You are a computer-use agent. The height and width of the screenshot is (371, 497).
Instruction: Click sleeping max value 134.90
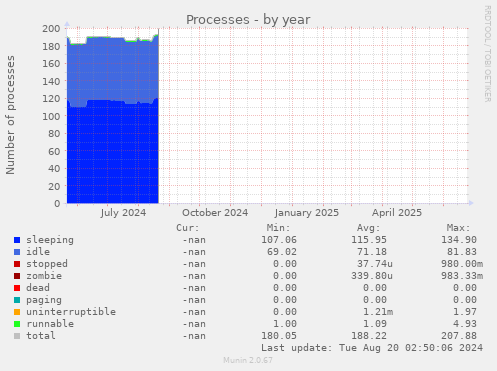pyautogui.click(x=459, y=240)
